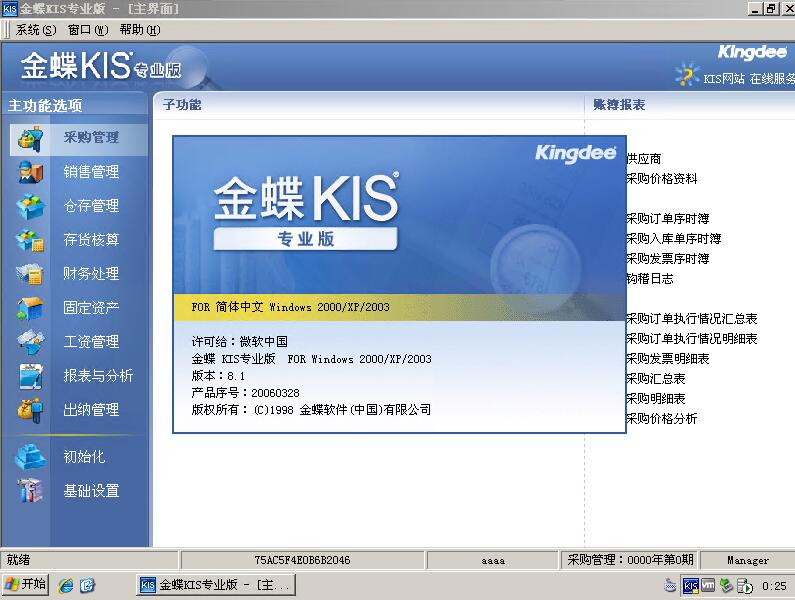Open 采购发票序时簿 report
This screenshot has width=795, height=600.
coord(668,259)
